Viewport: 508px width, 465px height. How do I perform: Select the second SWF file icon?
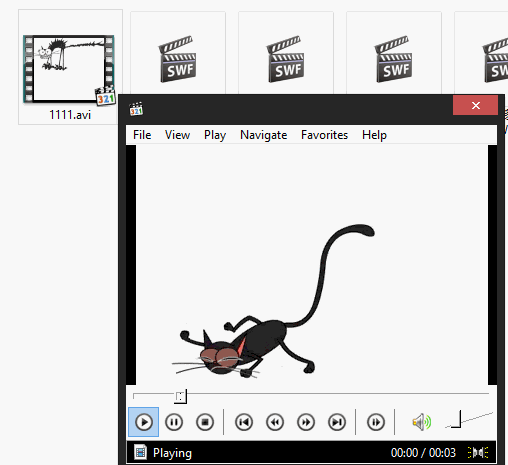(286, 59)
